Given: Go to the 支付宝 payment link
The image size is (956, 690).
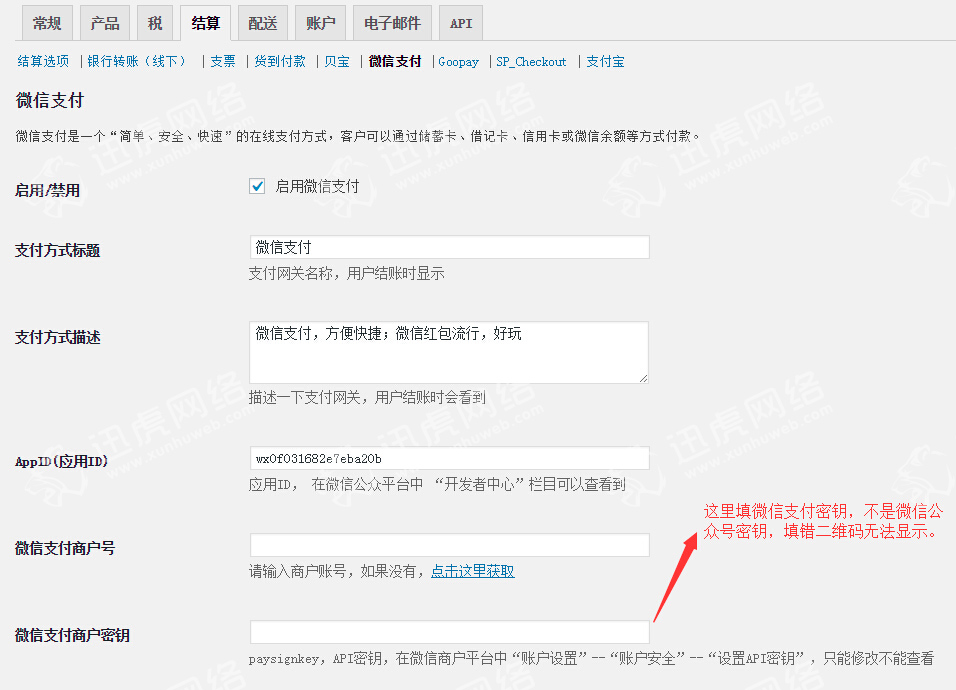Looking at the screenshot, I should (605, 61).
